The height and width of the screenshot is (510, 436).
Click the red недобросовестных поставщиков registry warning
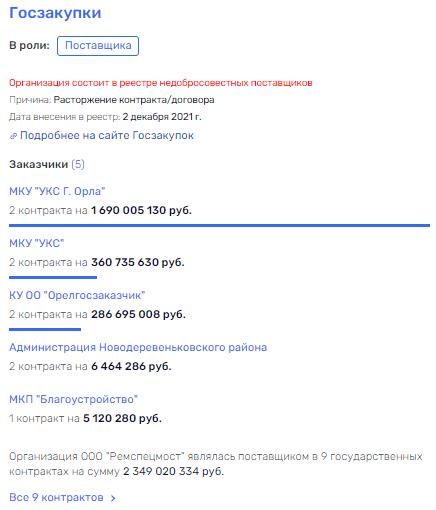click(x=161, y=83)
